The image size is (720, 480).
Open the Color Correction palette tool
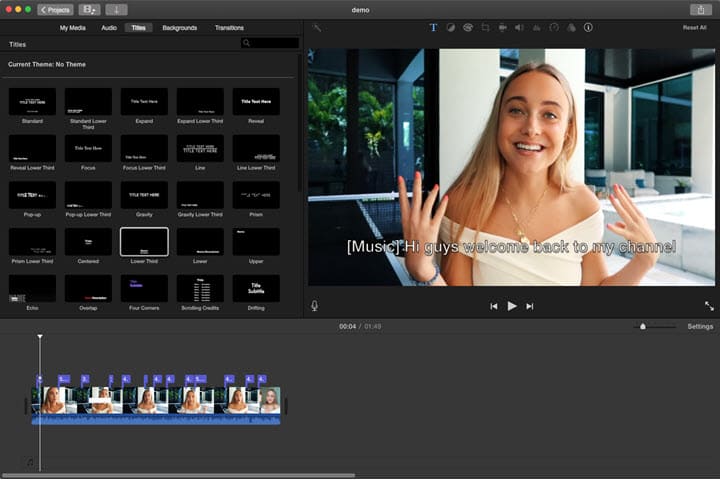[468, 27]
